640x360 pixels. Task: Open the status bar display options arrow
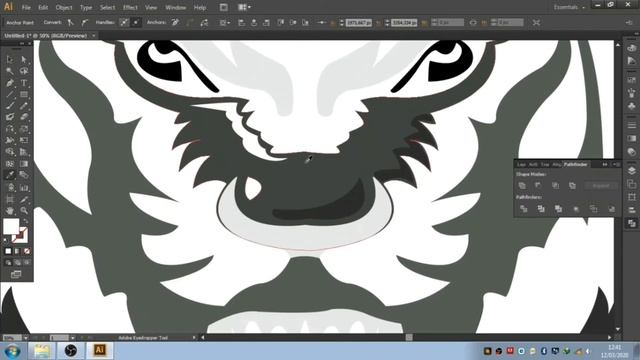(x=194, y=338)
